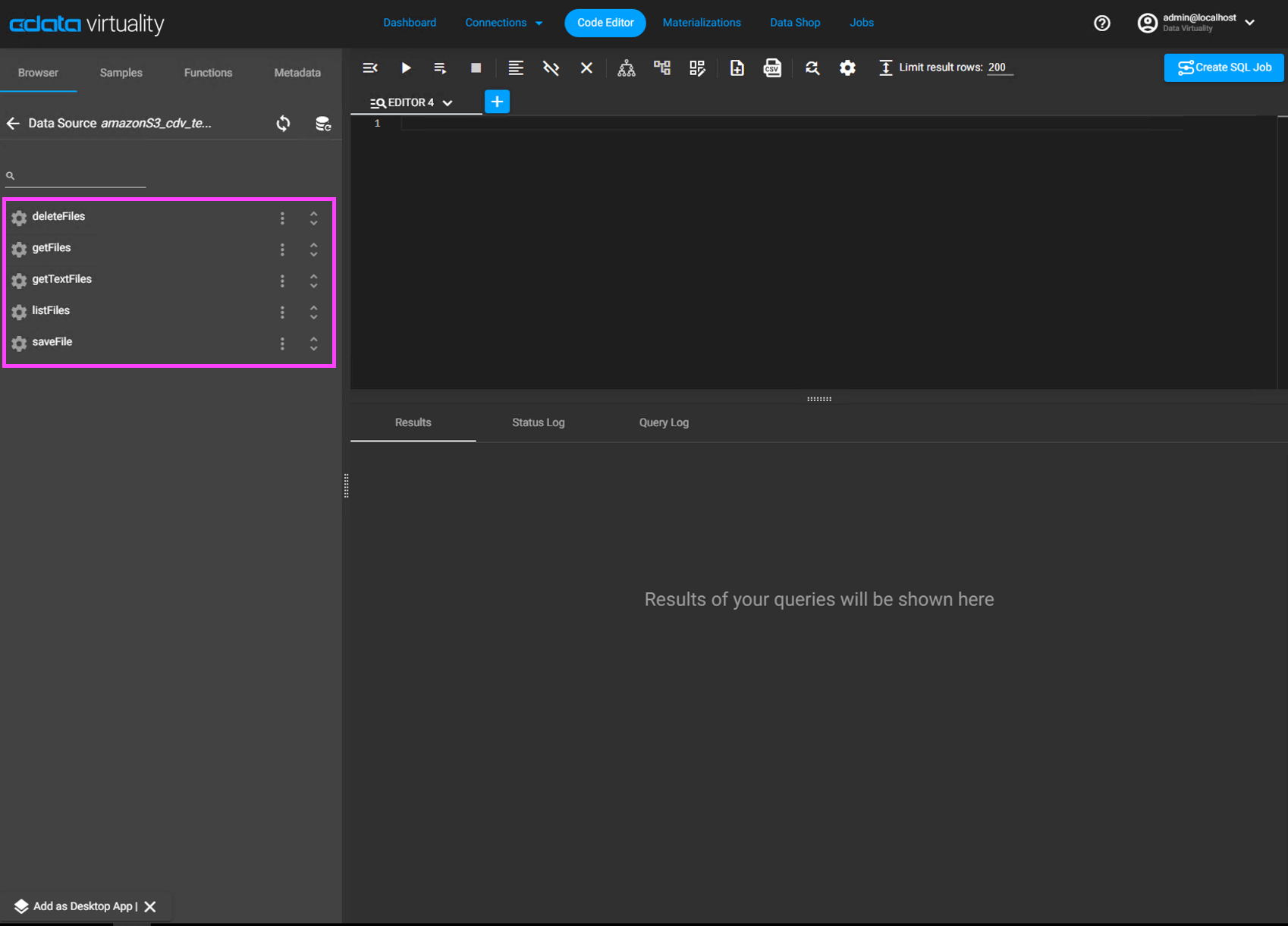
Task: Stop query execution with the square icon
Action: pyautogui.click(x=476, y=68)
